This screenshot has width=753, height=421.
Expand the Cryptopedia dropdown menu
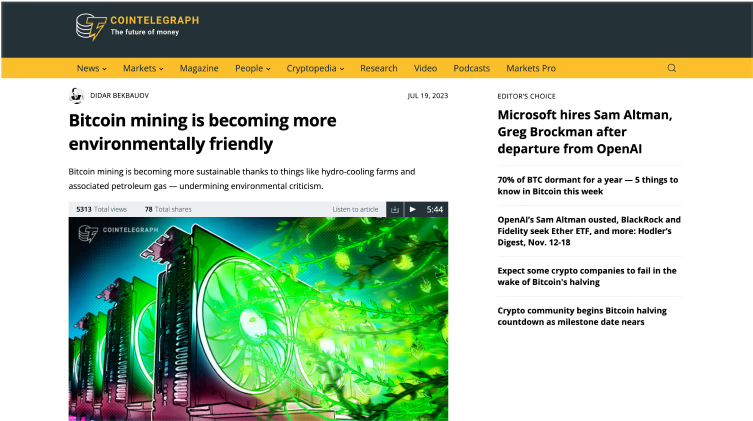tap(315, 68)
